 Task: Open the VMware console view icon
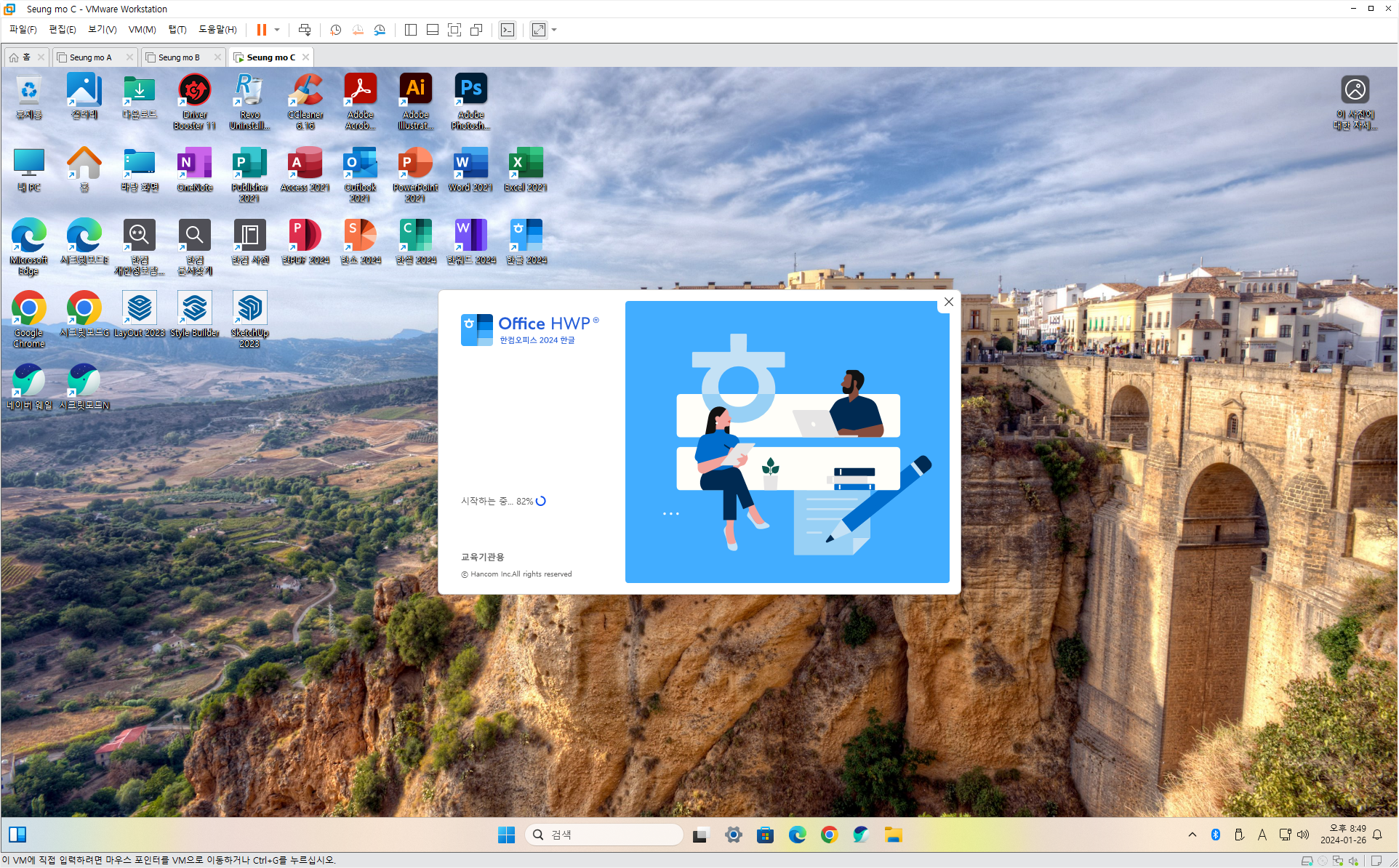pos(508,30)
